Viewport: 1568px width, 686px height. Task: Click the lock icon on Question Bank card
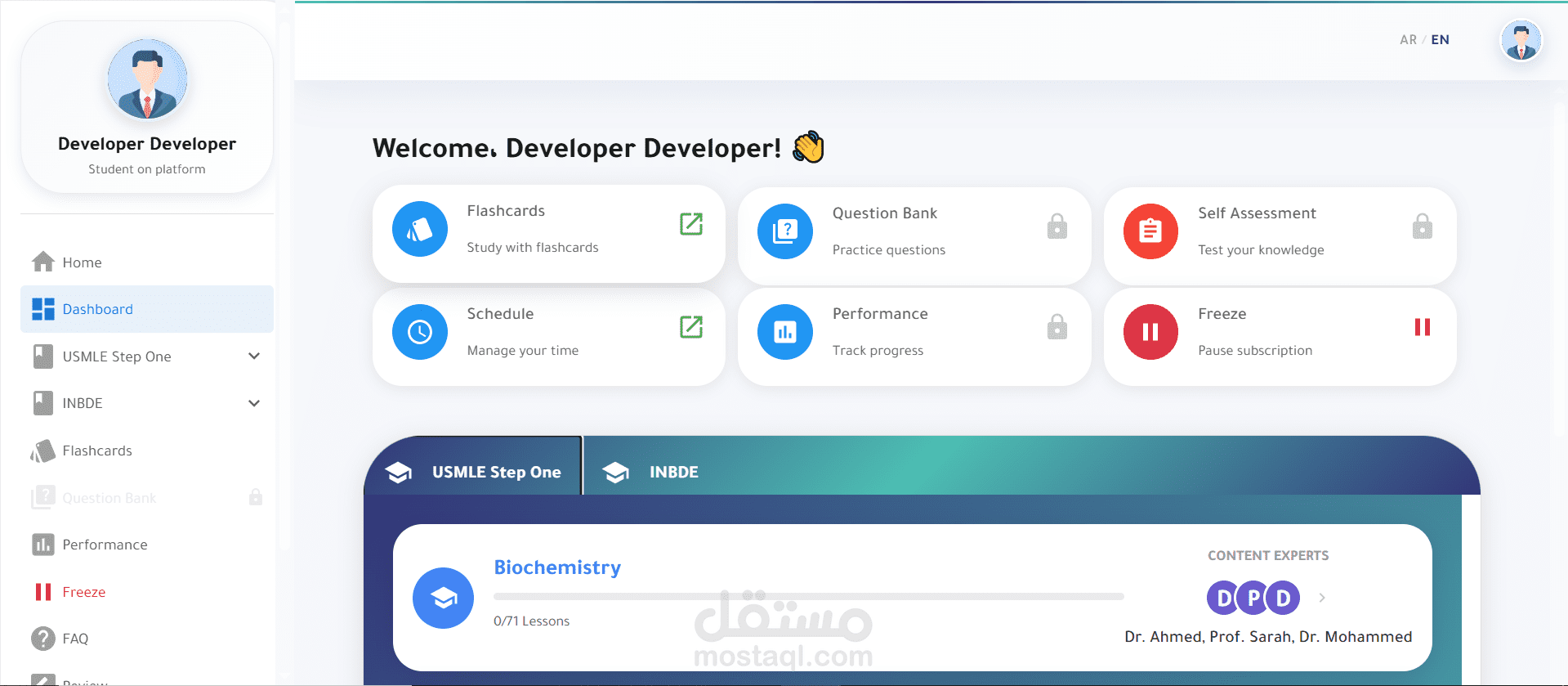[1057, 226]
